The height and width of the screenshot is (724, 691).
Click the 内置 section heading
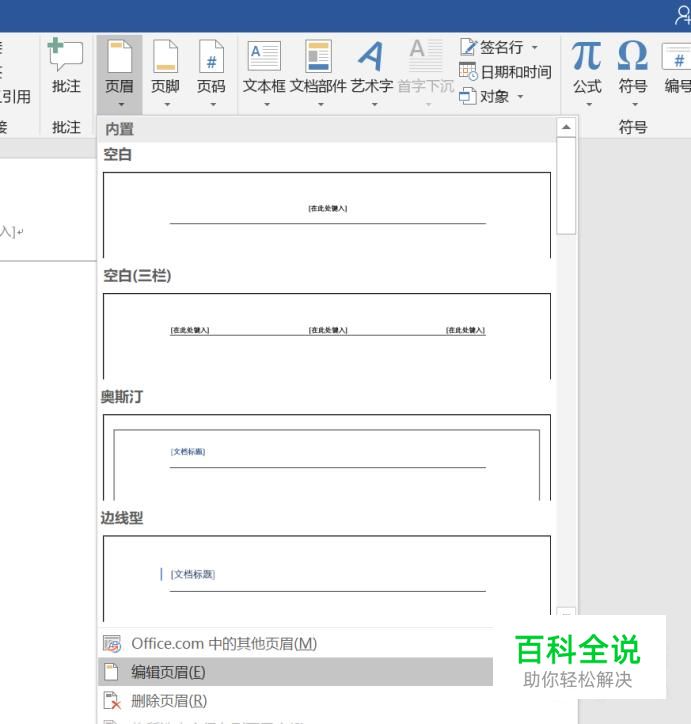point(120,129)
